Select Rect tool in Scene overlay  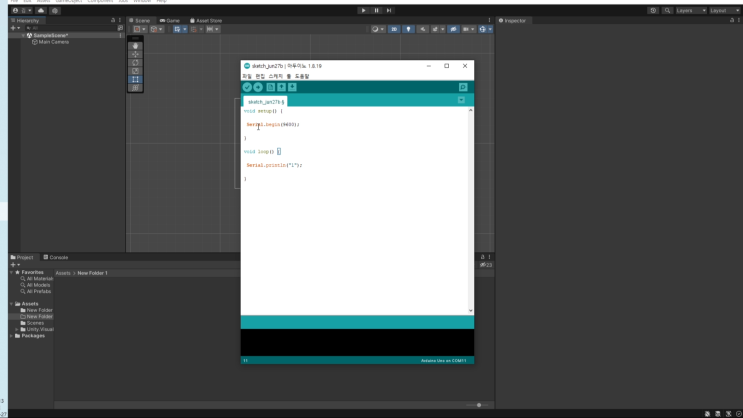pyautogui.click(x=136, y=80)
